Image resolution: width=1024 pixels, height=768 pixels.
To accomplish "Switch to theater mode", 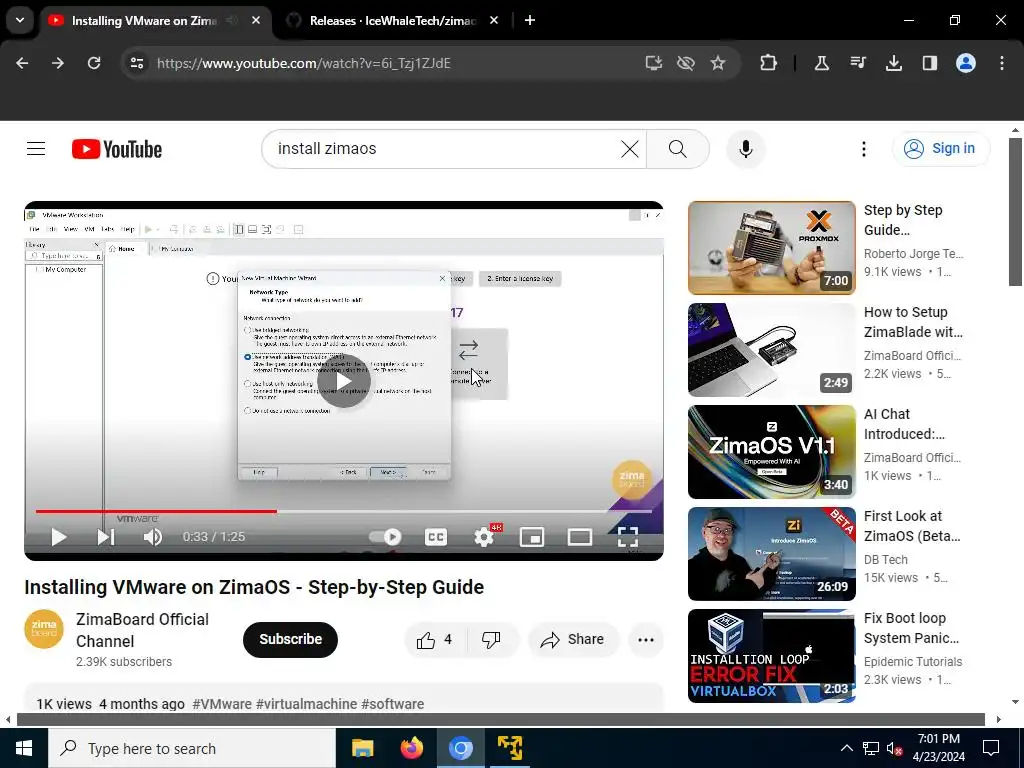I will pyautogui.click(x=579, y=537).
